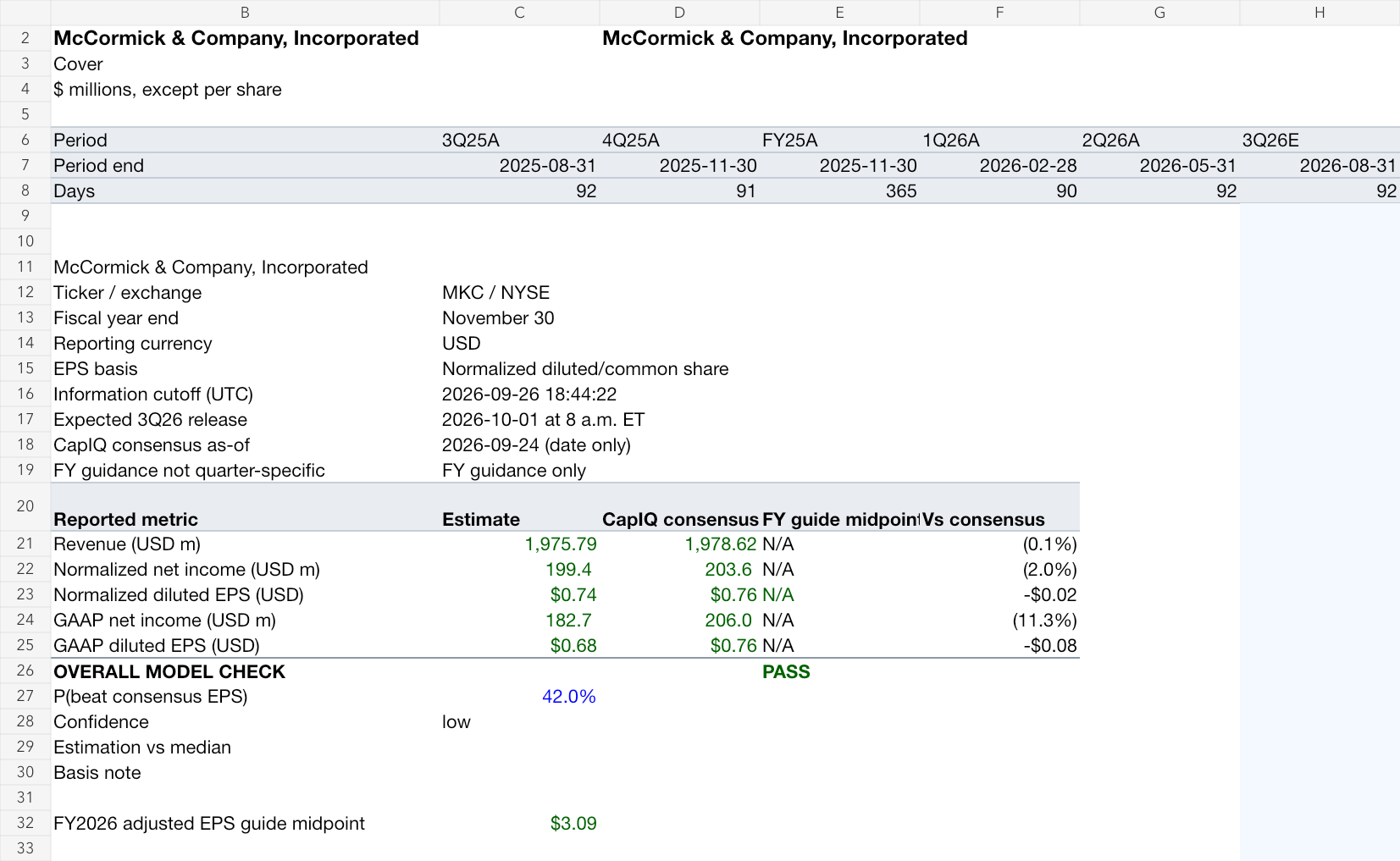Select the 'low' confidence cell

[x=519, y=721]
